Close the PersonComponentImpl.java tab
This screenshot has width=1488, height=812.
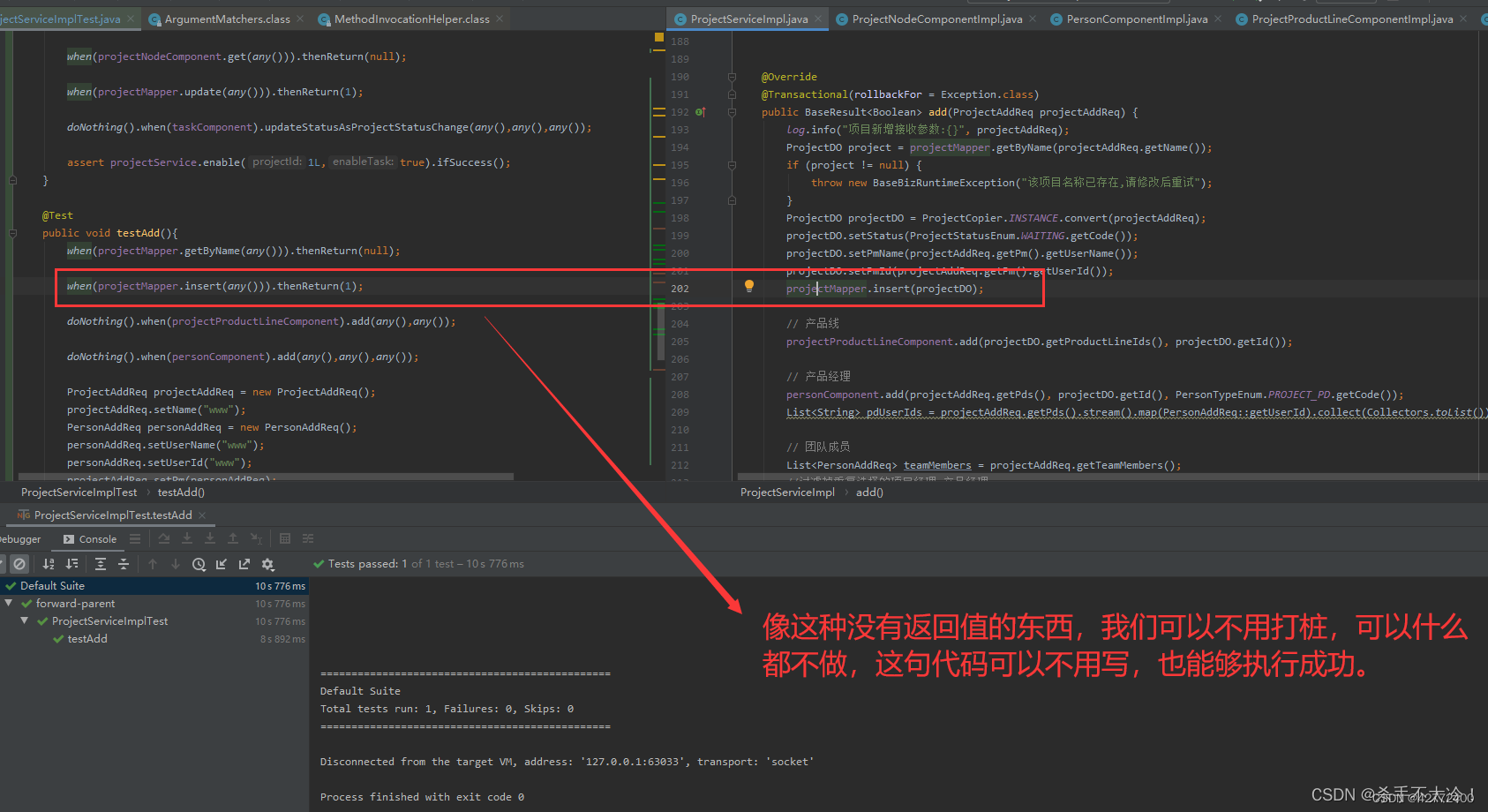tap(1218, 19)
